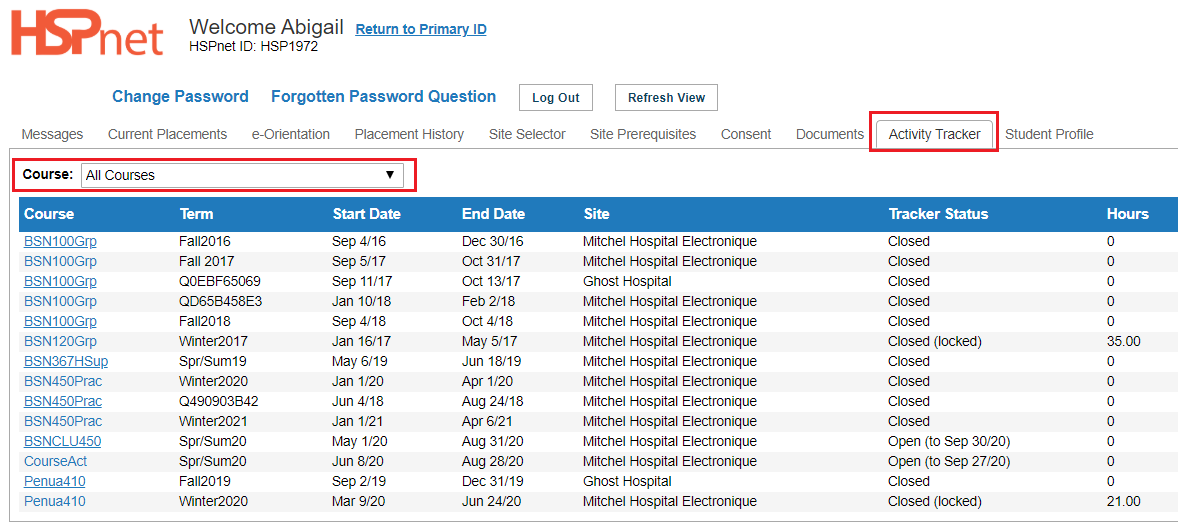Image resolution: width=1178 pixels, height=522 pixels.
Task: Open the BSN367HSup course link
Action: [x=66, y=361]
